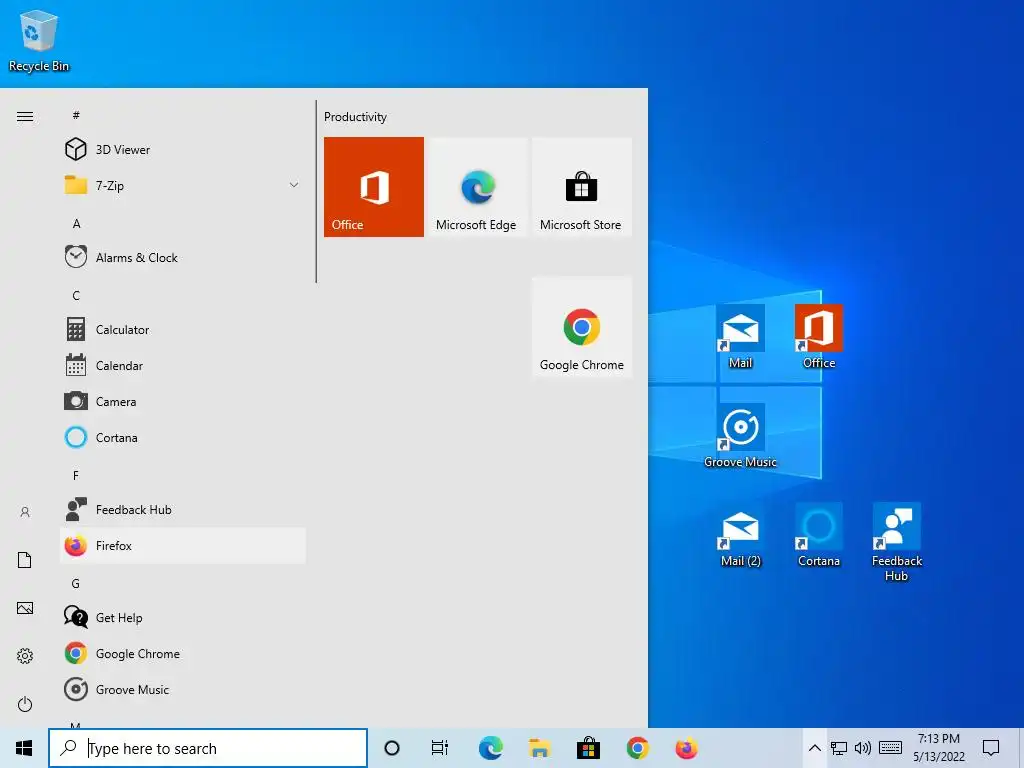Expand the Start menu hamburger button
Screen dimensions: 1024x768
coord(25,117)
